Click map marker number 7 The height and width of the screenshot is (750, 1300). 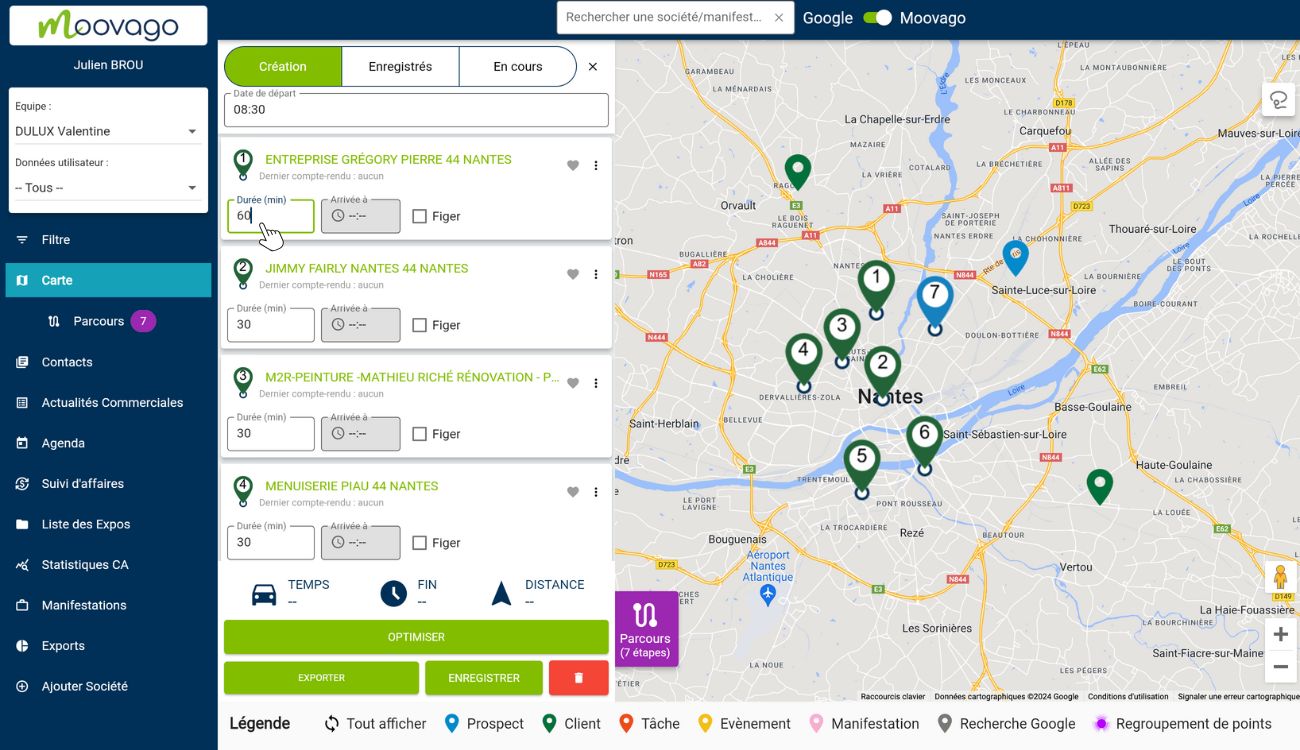[x=934, y=305]
